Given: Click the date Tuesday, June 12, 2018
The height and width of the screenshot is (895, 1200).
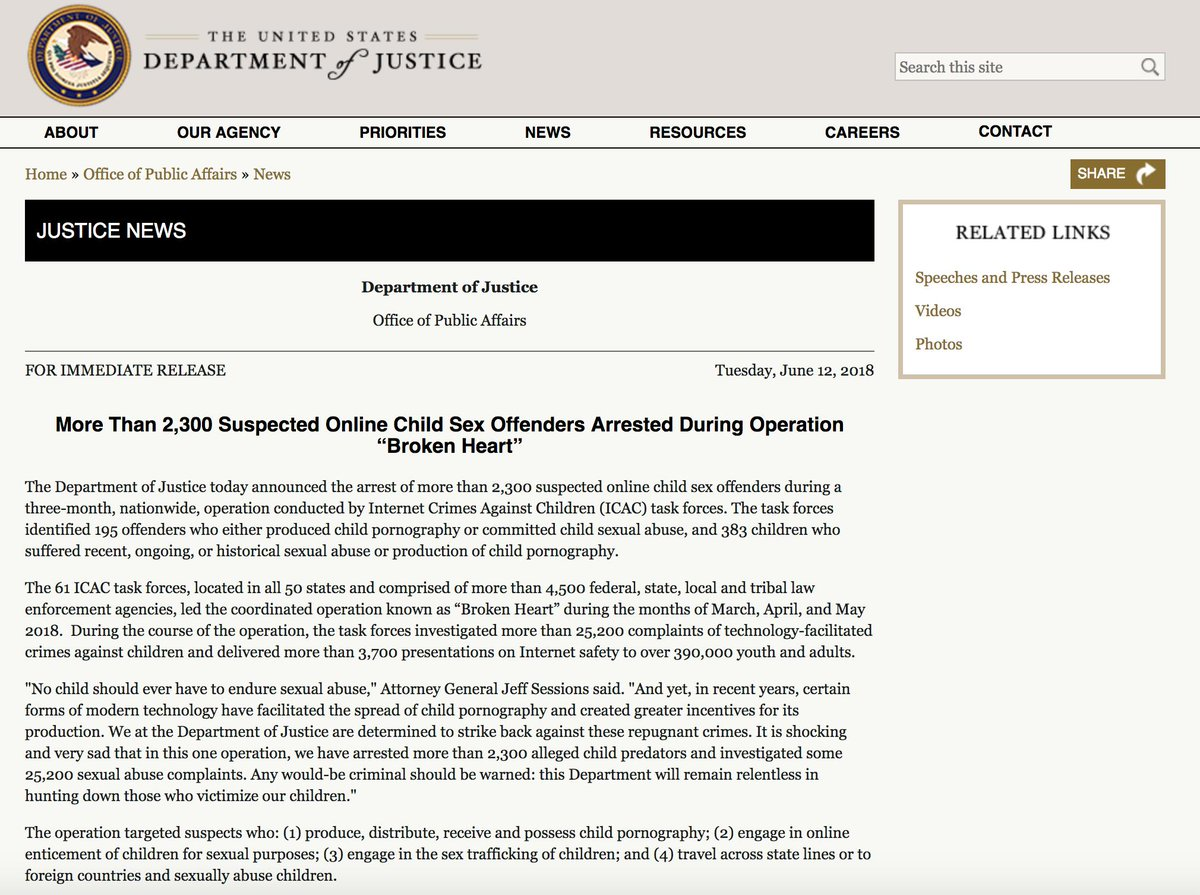Looking at the screenshot, I should click(x=794, y=370).
